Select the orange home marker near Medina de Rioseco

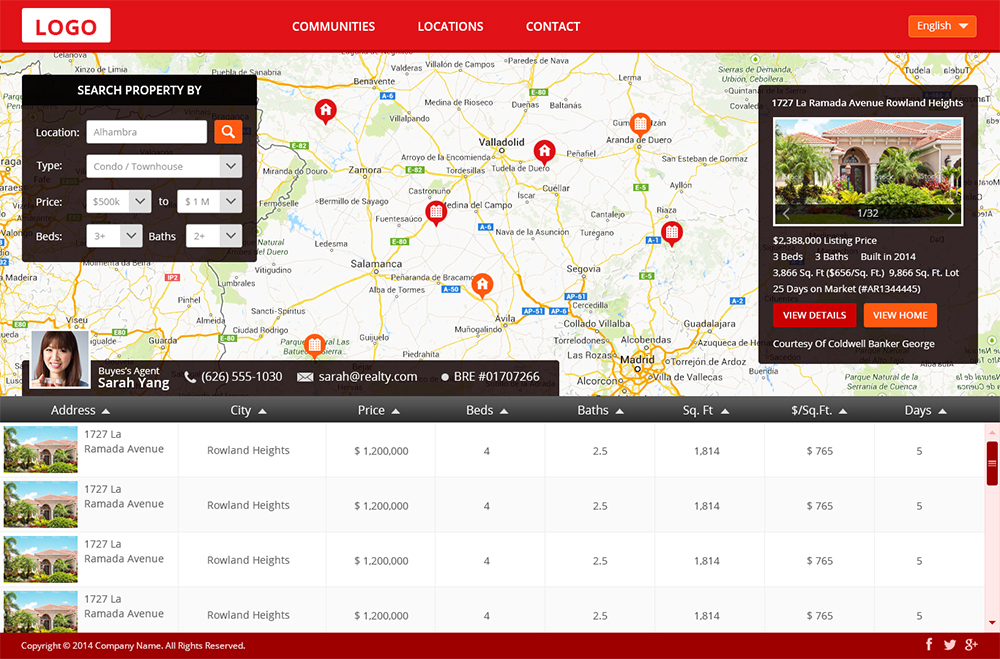325,111
